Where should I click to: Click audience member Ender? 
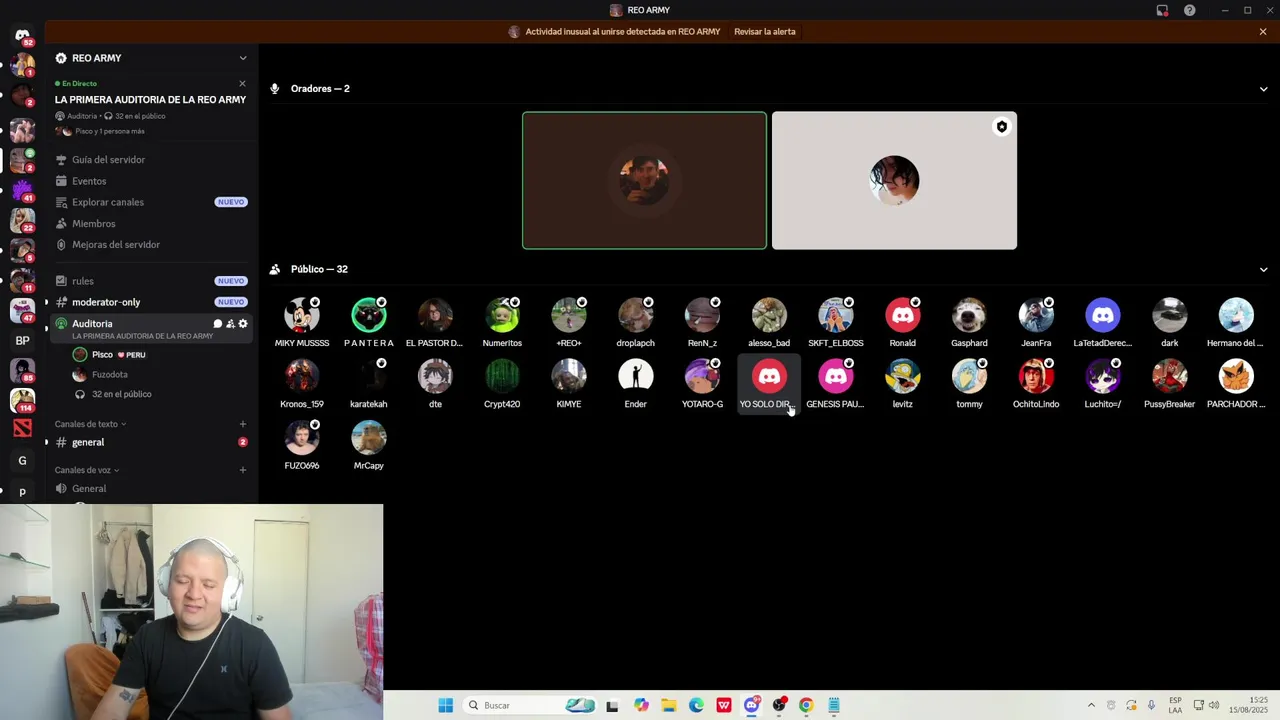[635, 384]
